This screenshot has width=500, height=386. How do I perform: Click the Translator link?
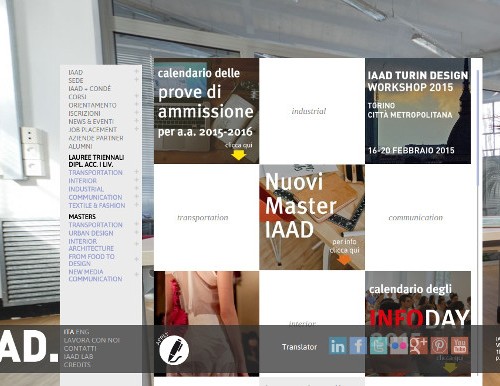(x=299, y=347)
